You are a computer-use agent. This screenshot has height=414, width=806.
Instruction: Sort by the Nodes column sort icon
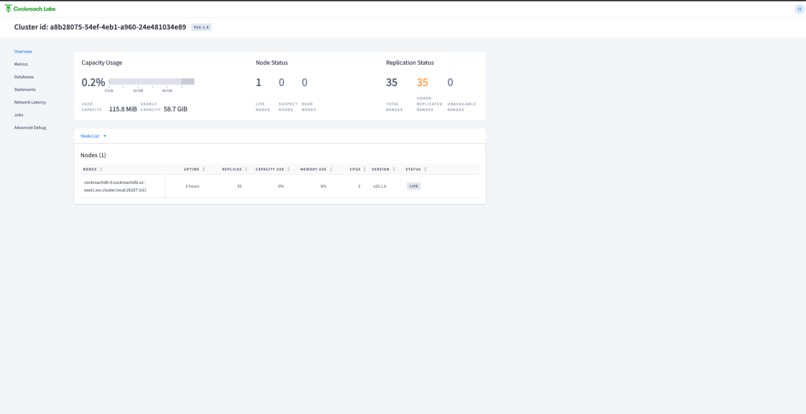101,169
